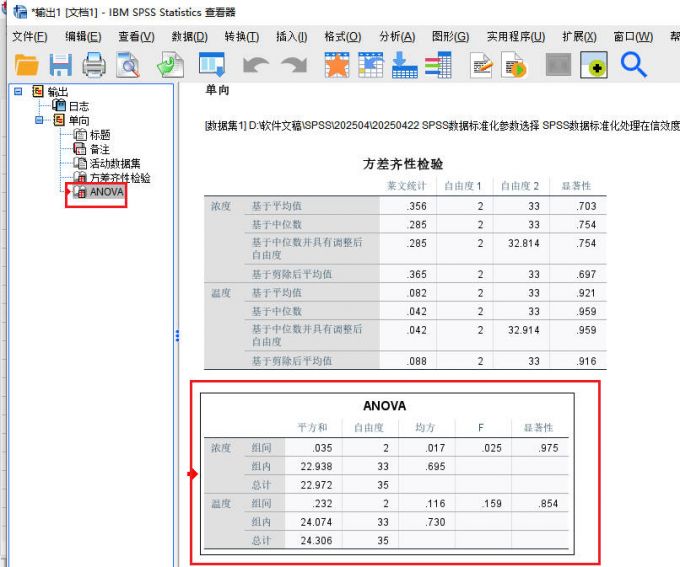680x567 pixels.
Task: Click the outline pane splitter handle
Action: [177, 335]
